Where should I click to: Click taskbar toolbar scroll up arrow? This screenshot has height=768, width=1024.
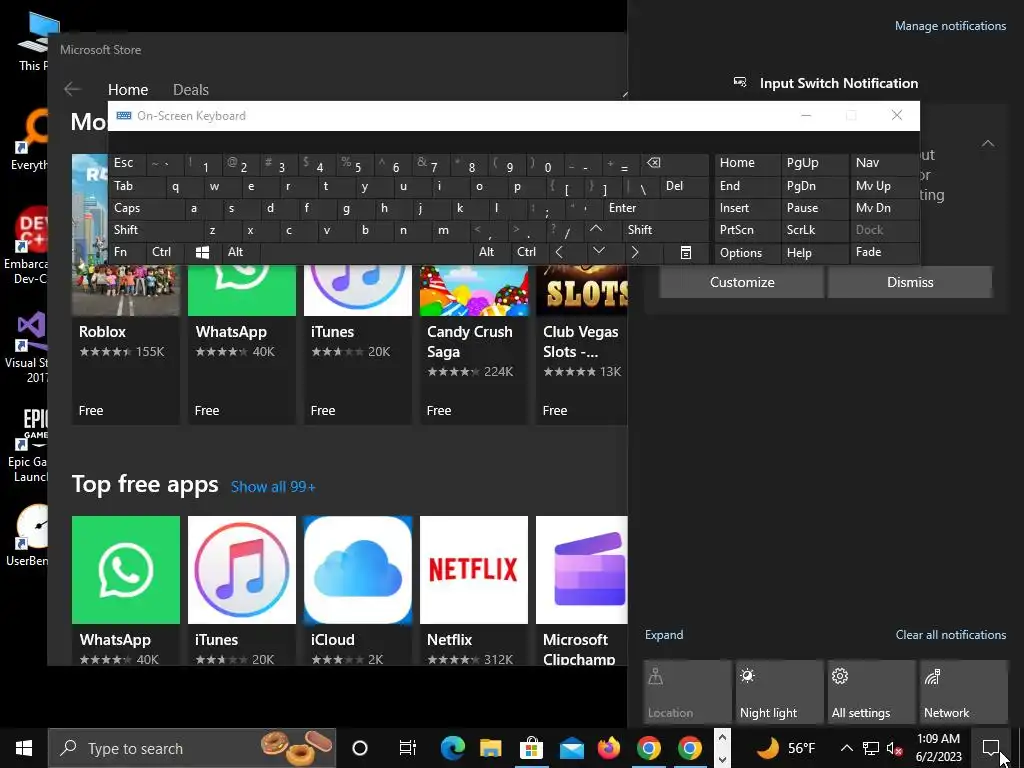point(722,737)
